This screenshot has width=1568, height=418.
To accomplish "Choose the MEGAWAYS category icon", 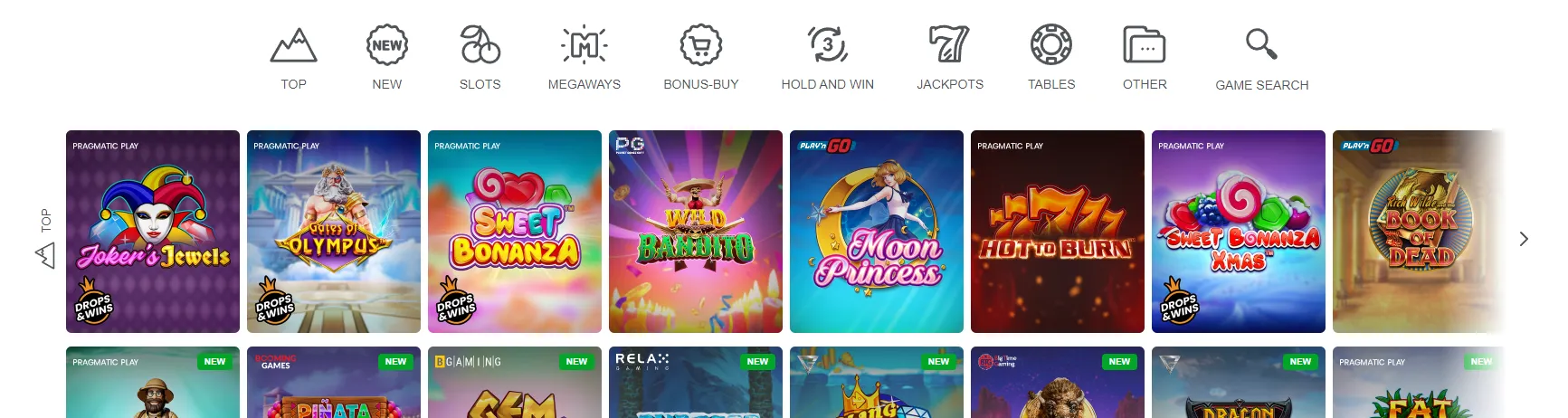I will pos(584,45).
